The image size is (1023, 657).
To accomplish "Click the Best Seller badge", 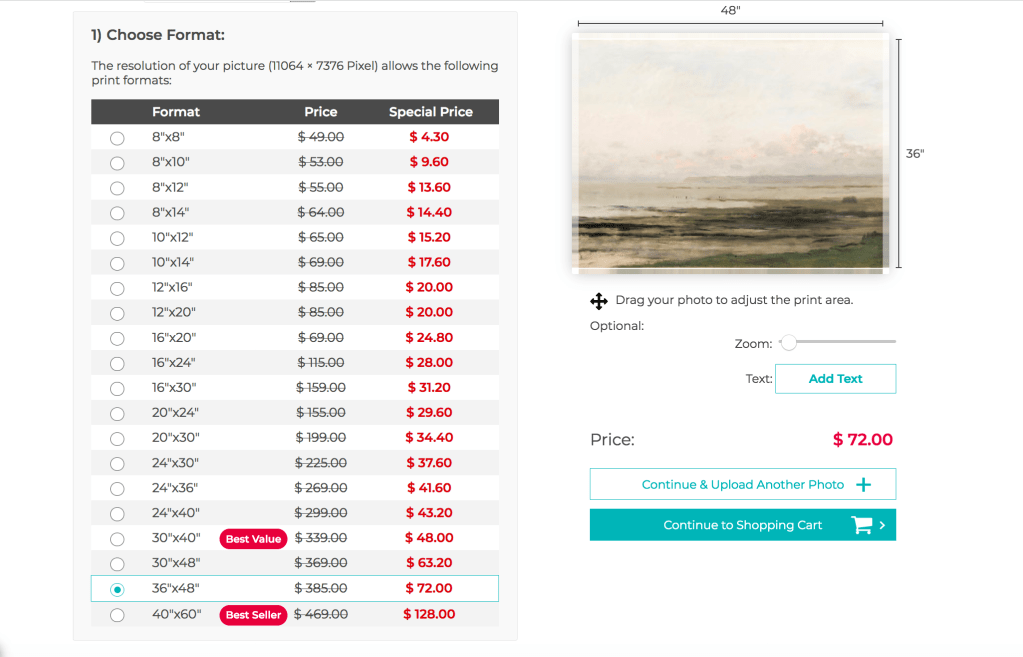I will tap(253, 615).
